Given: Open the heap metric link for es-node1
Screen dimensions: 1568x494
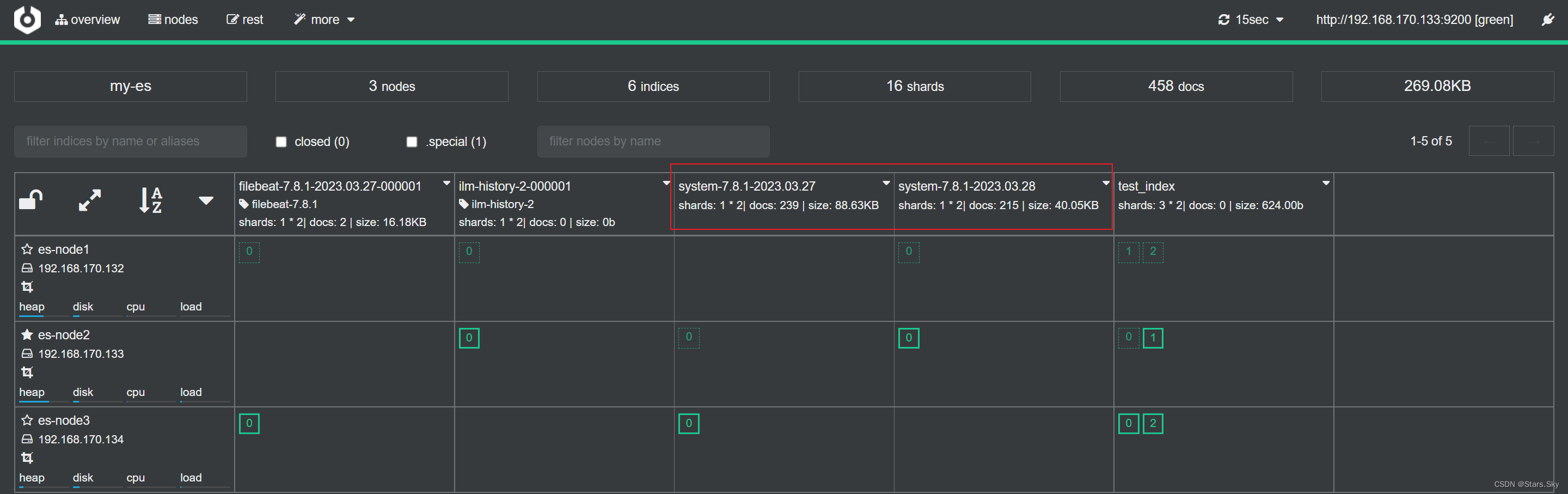Looking at the screenshot, I should 32,307.
